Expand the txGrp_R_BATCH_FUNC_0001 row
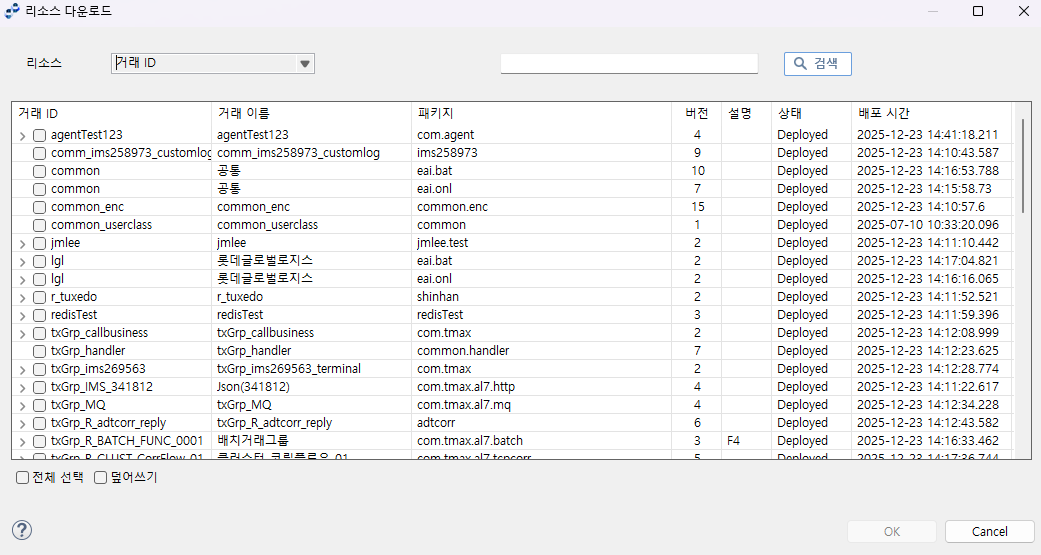The width and height of the screenshot is (1041, 555). pos(23,441)
